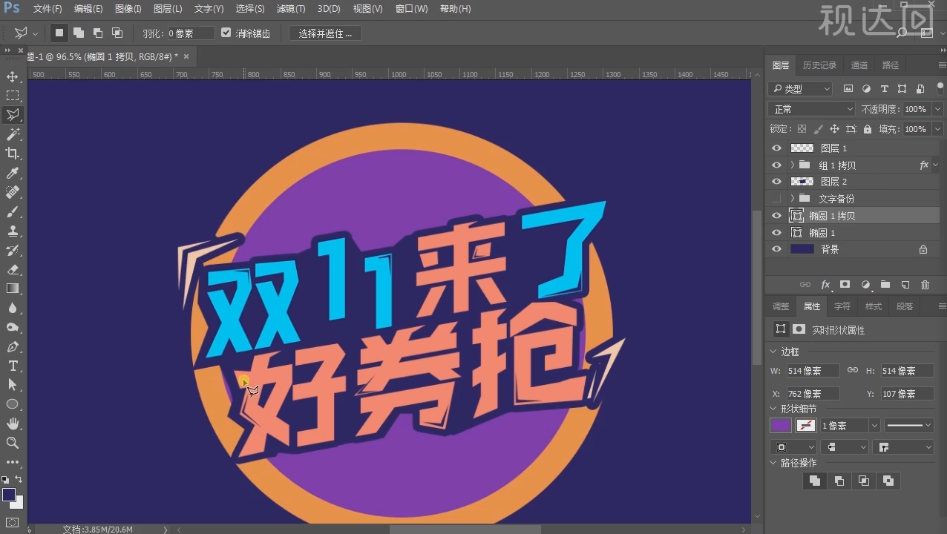947x534 pixels.
Task: Show the 文字备份 group
Action: click(x=776, y=198)
